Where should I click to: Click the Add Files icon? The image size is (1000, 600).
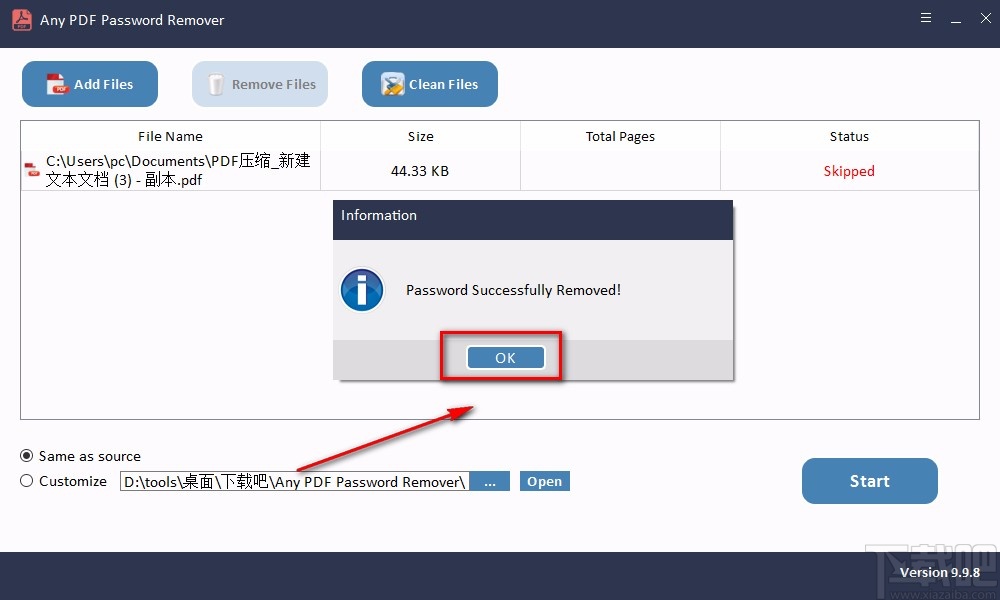coord(57,84)
